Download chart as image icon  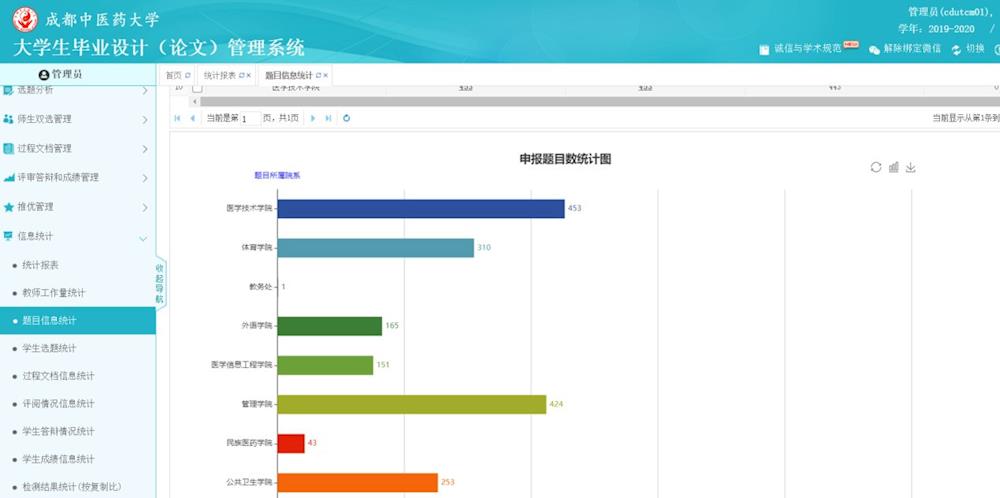(910, 167)
